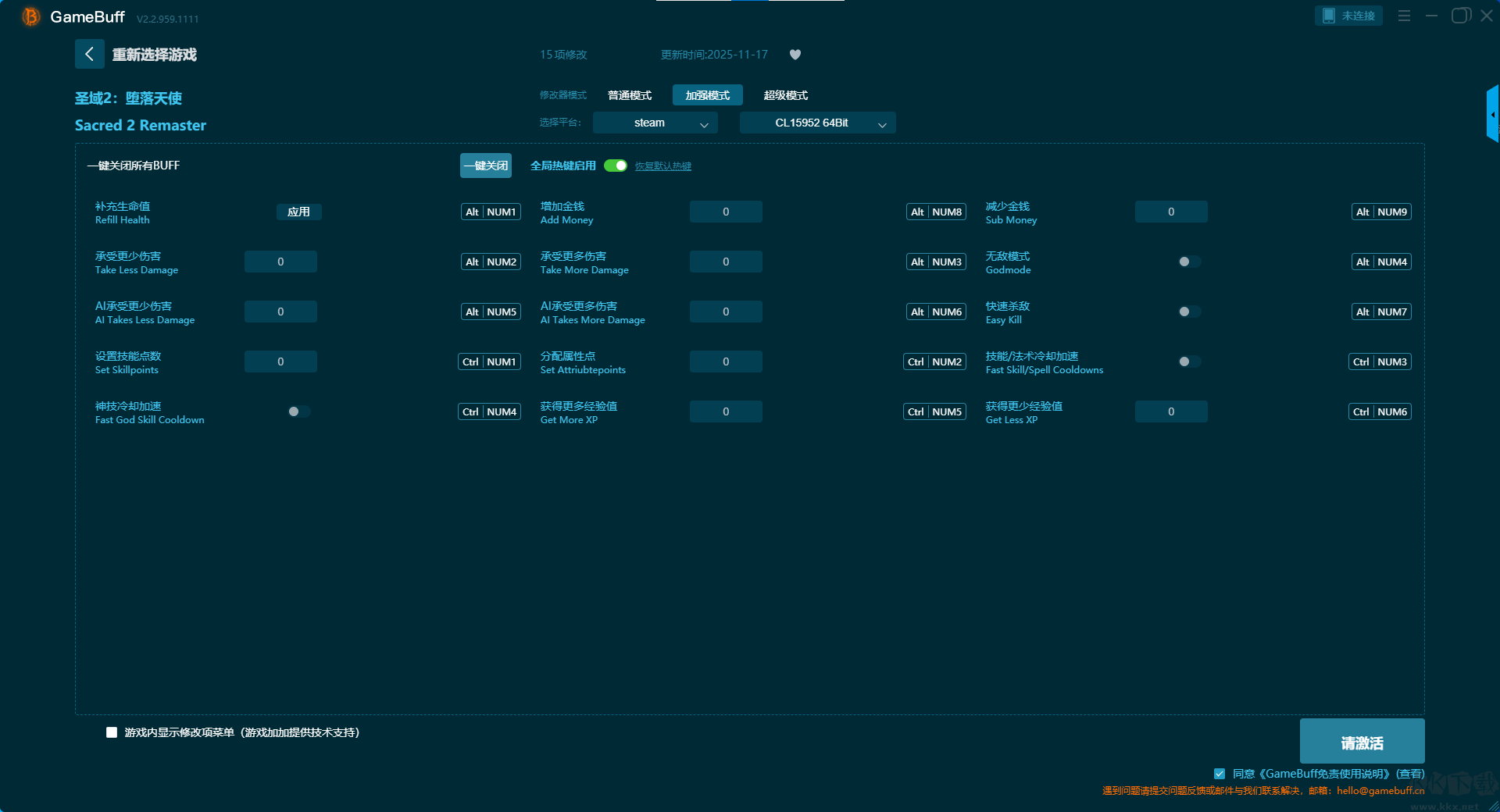Click the Sacred 2 Remaster title
1500x812 pixels.
141,125
